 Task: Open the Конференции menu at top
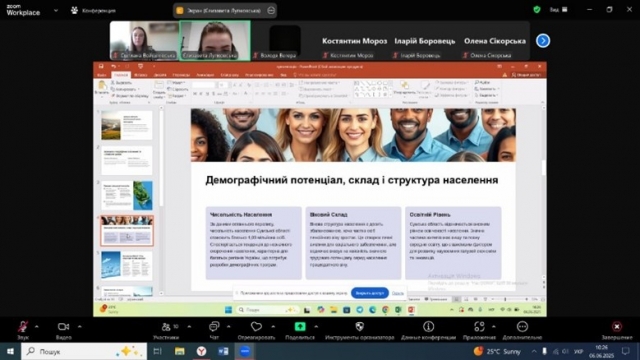[x=93, y=11]
